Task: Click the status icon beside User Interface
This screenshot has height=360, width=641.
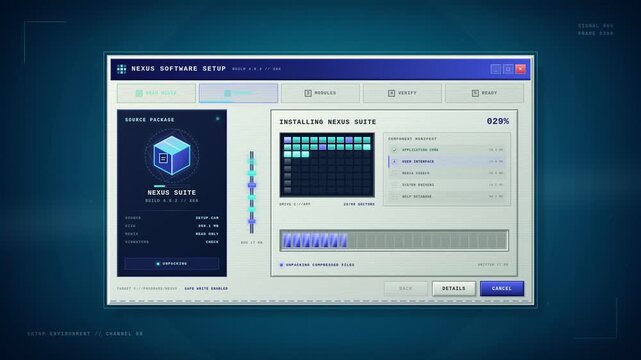Action: pos(394,162)
